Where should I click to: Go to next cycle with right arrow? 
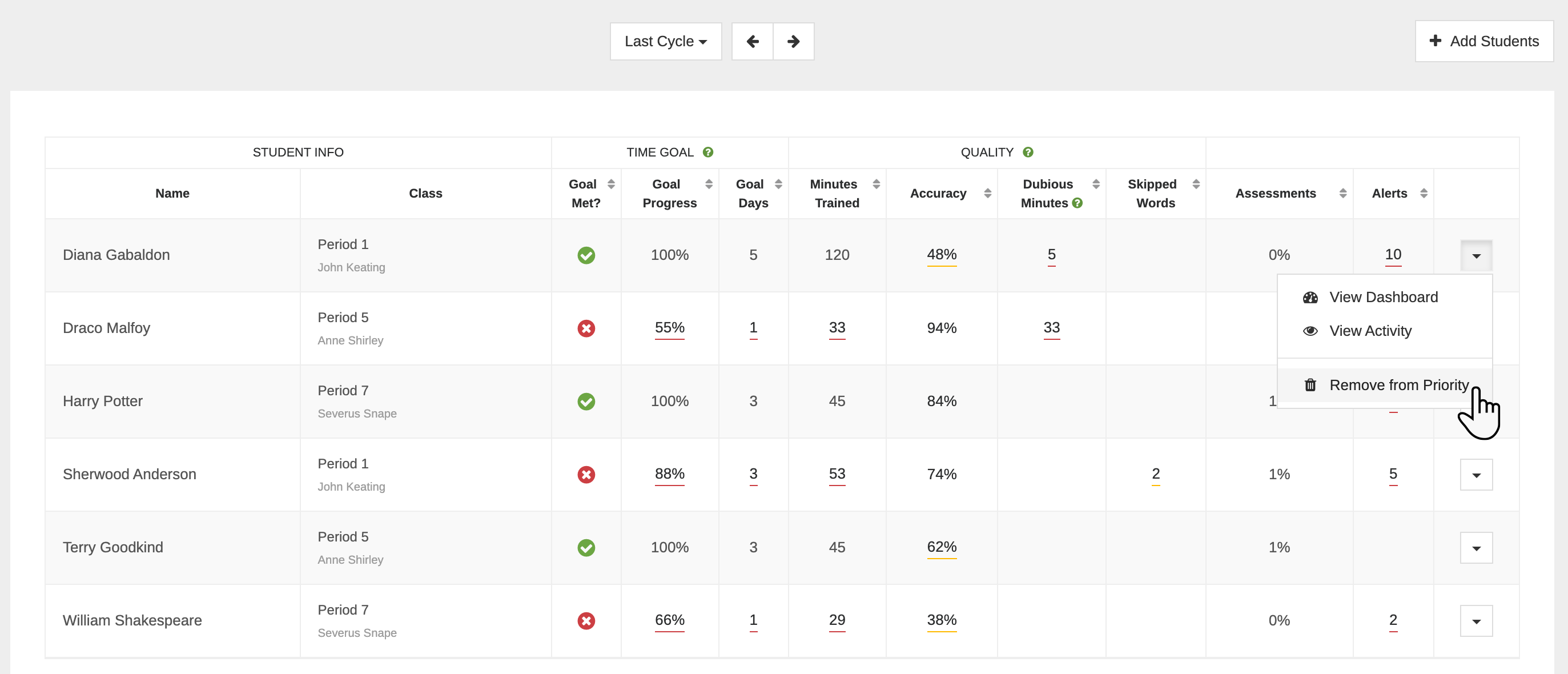[793, 41]
